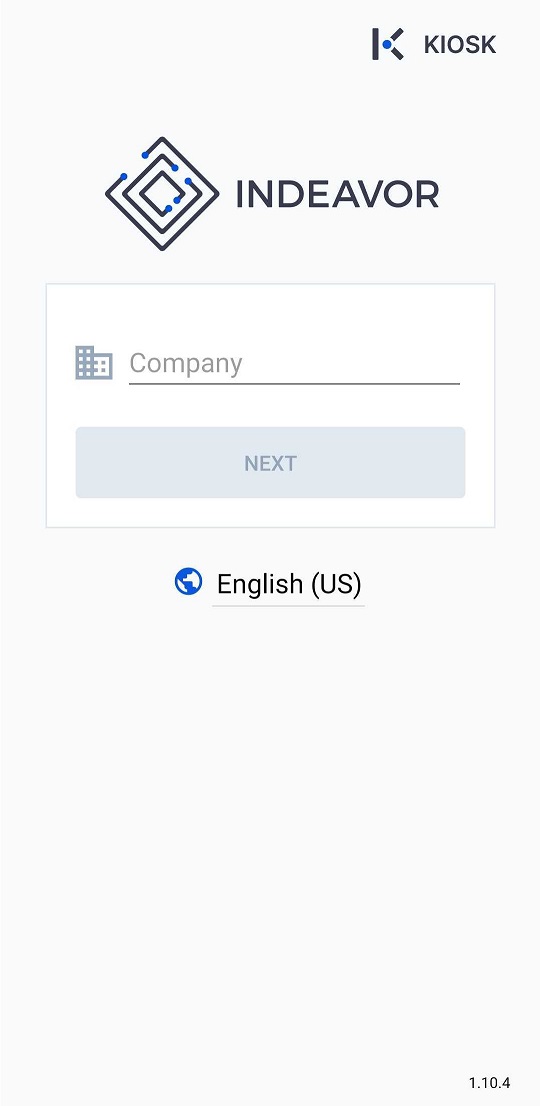Click empty background below the language selector
The height and width of the screenshot is (1106, 540).
(270, 811)
